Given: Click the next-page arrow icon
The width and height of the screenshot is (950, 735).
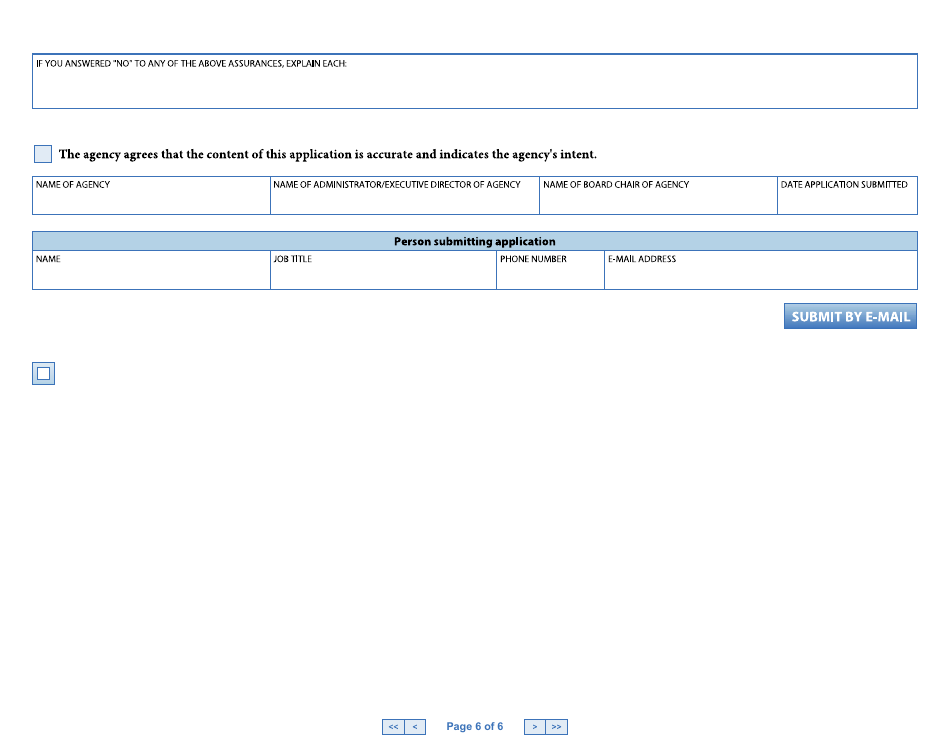Looking at the screenshot, I should click(535, 726).
